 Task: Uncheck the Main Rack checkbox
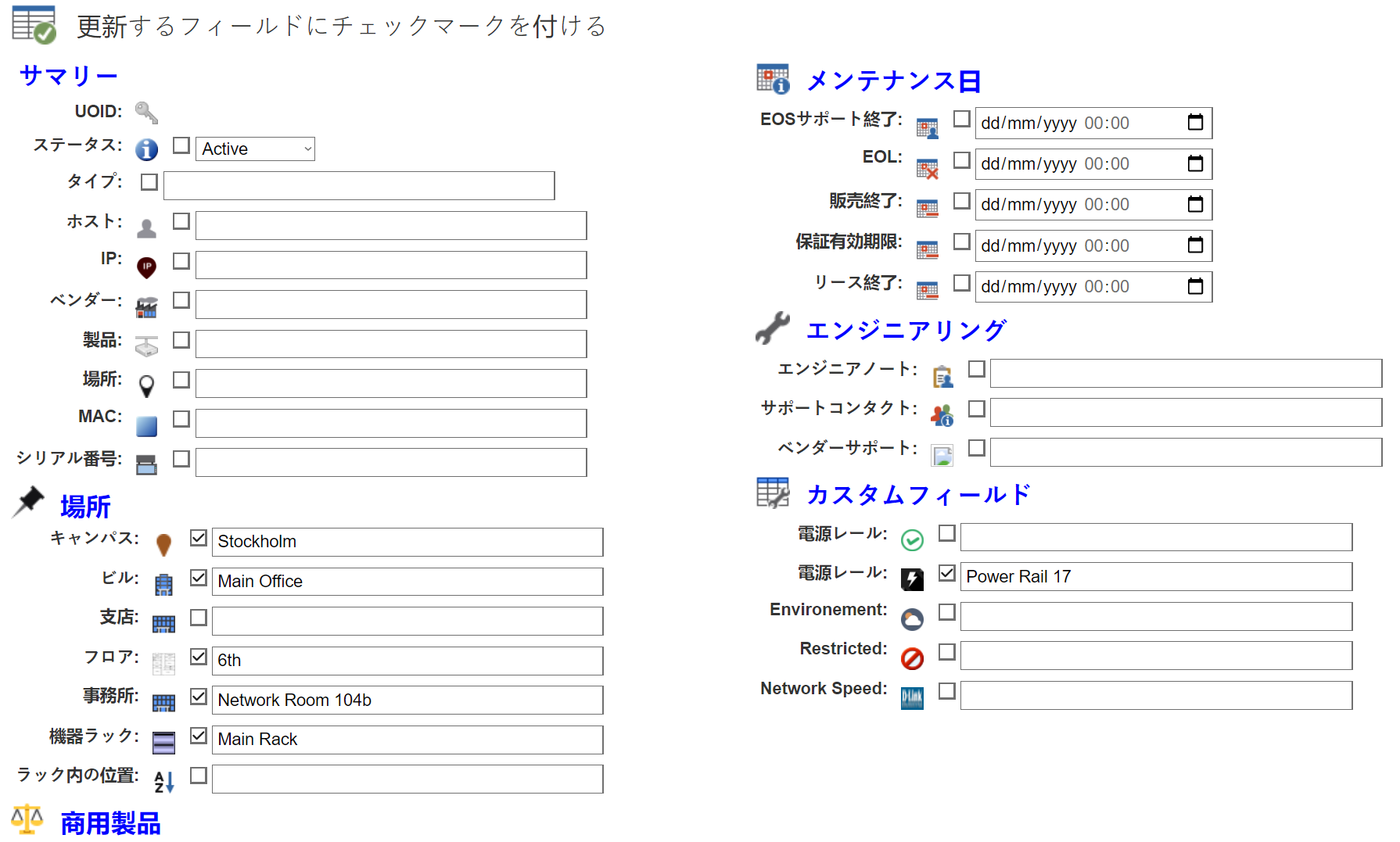point(199,736)
